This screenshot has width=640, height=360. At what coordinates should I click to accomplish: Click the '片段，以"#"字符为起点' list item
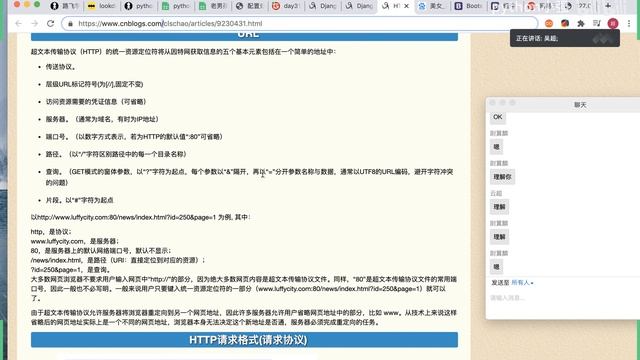tap(80, 200)
